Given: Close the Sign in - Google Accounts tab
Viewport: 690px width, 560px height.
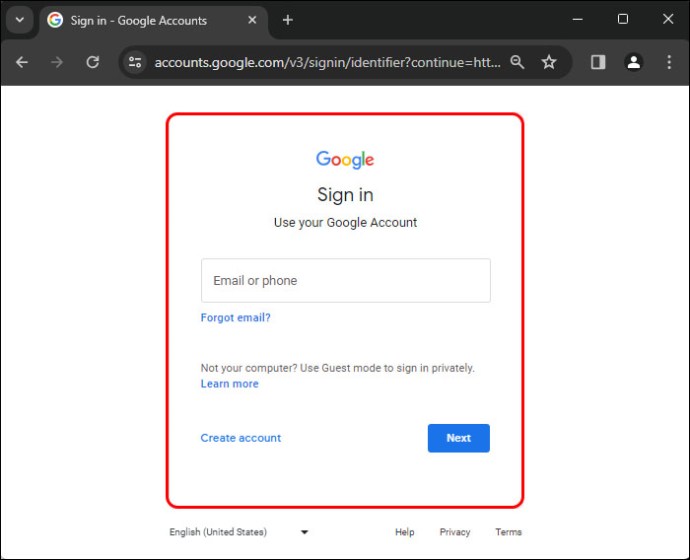Looking at the screenshot, I should tap(252, 20).
